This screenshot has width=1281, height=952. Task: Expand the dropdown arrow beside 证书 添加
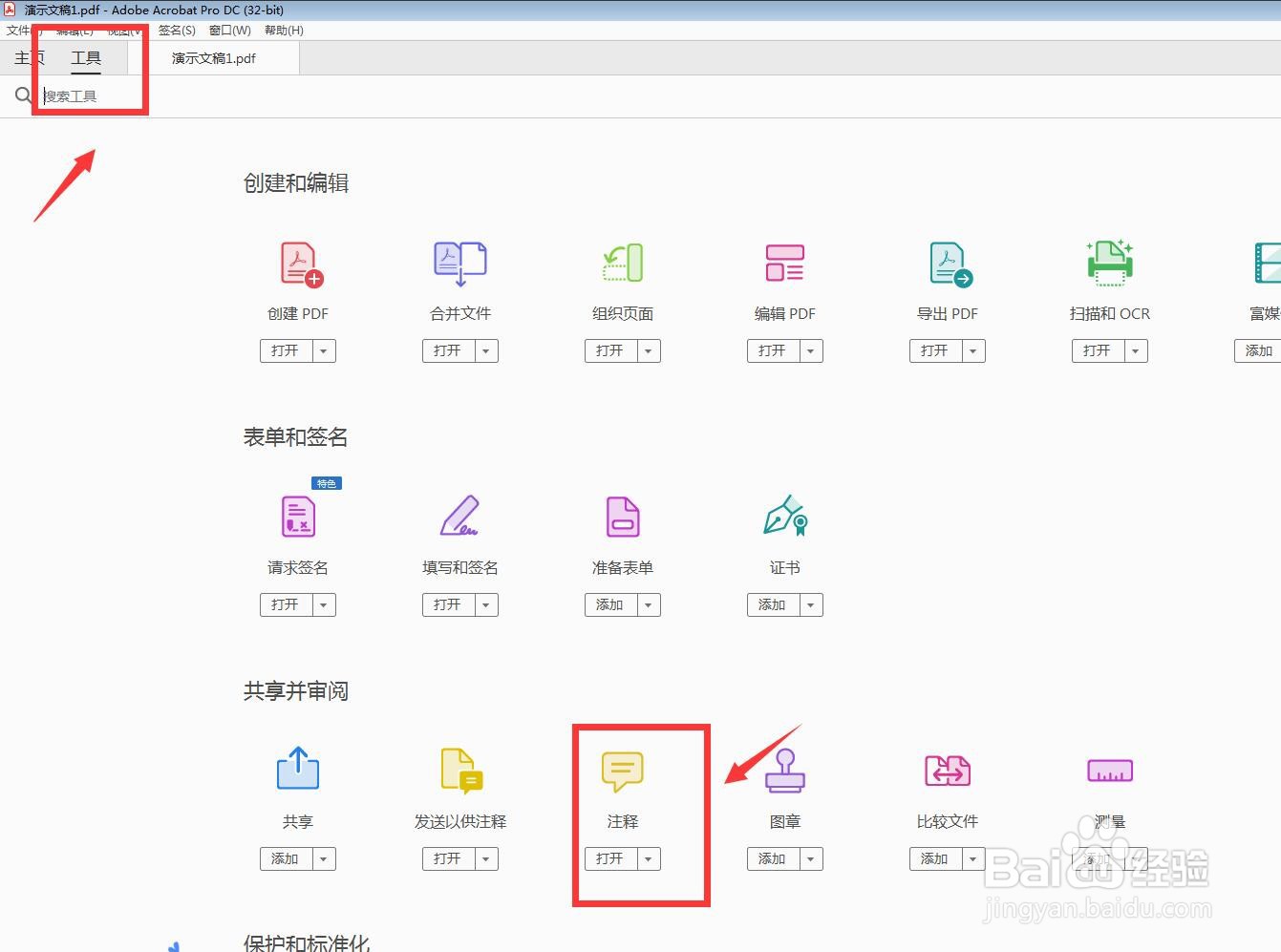point(810,604)
